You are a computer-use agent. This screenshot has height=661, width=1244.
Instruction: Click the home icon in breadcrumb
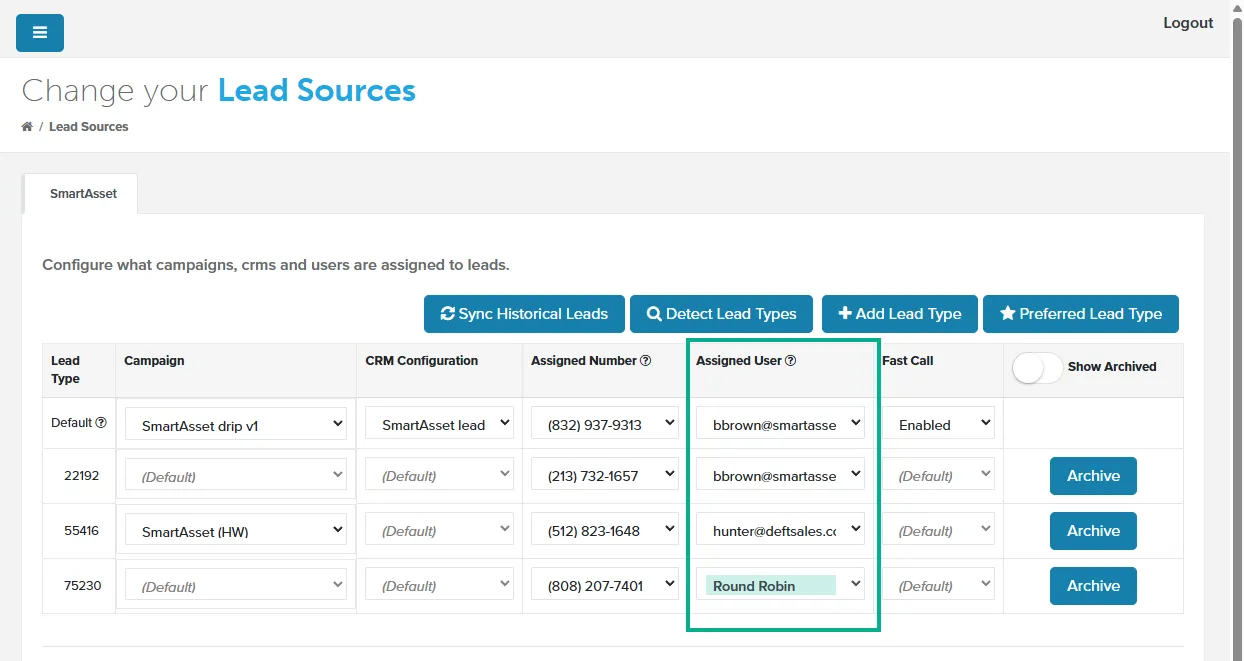(27, 127)
